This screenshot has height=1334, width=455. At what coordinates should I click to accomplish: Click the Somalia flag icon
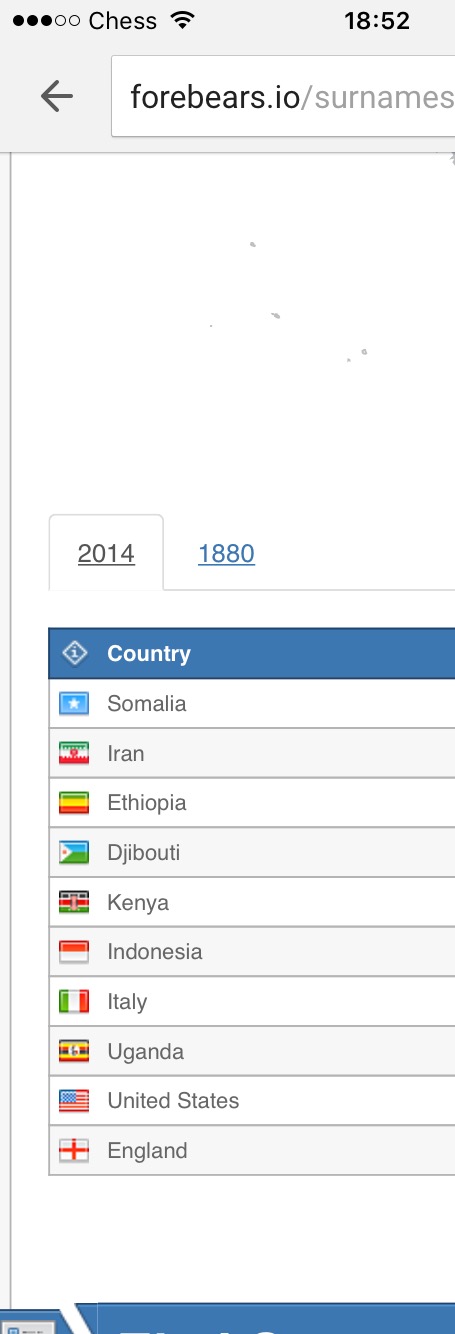pos(75,704)
